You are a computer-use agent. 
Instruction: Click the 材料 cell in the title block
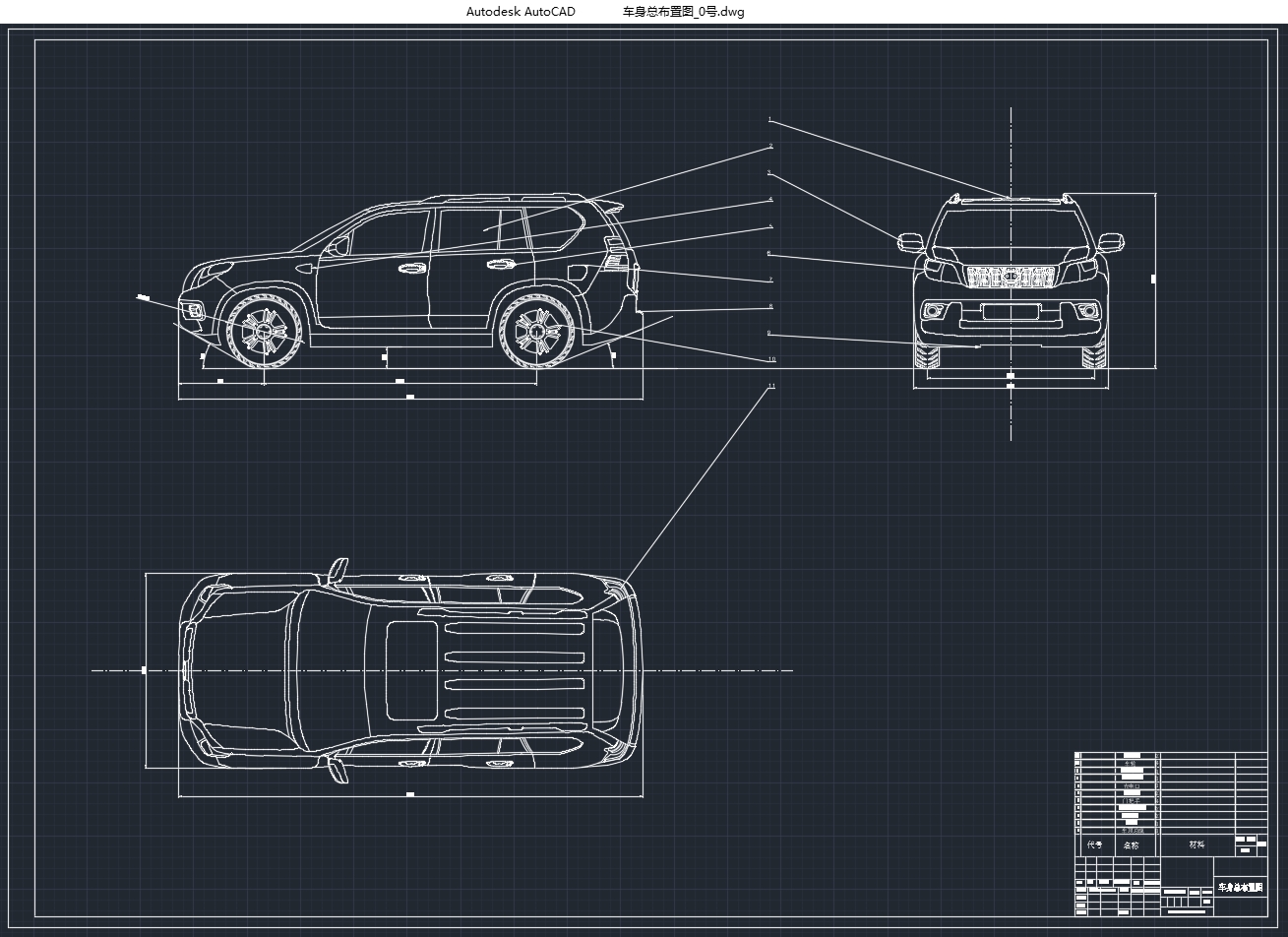1196,845
